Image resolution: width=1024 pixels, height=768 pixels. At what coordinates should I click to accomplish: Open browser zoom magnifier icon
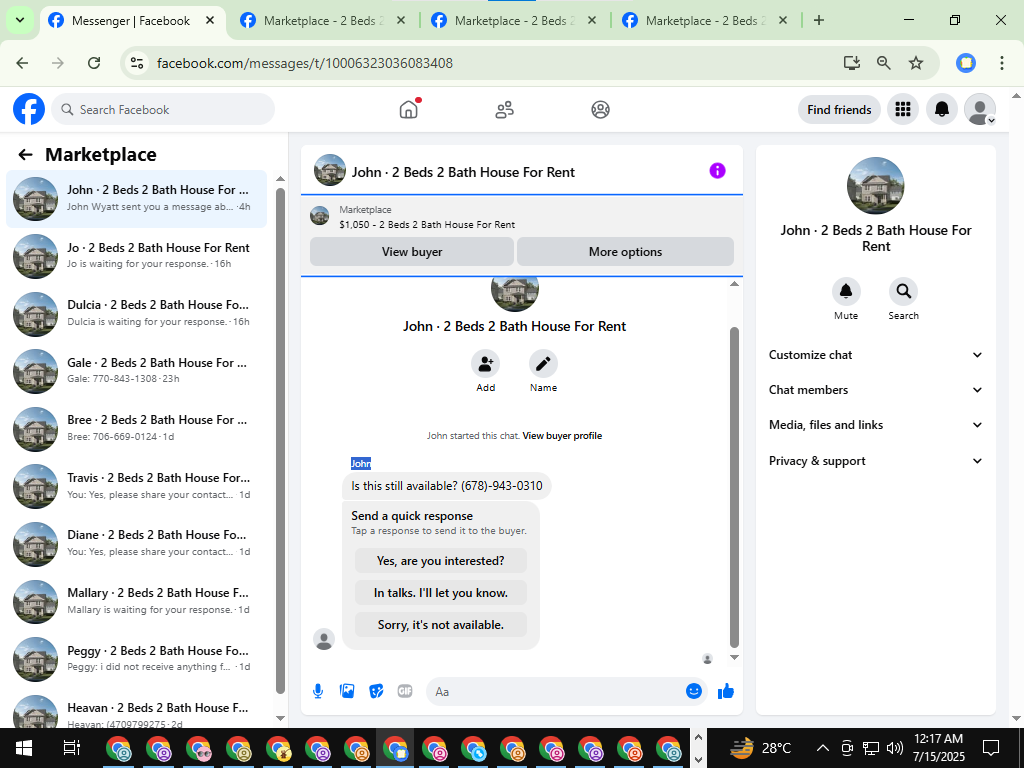pyautogui.click(x=884, y=63)
